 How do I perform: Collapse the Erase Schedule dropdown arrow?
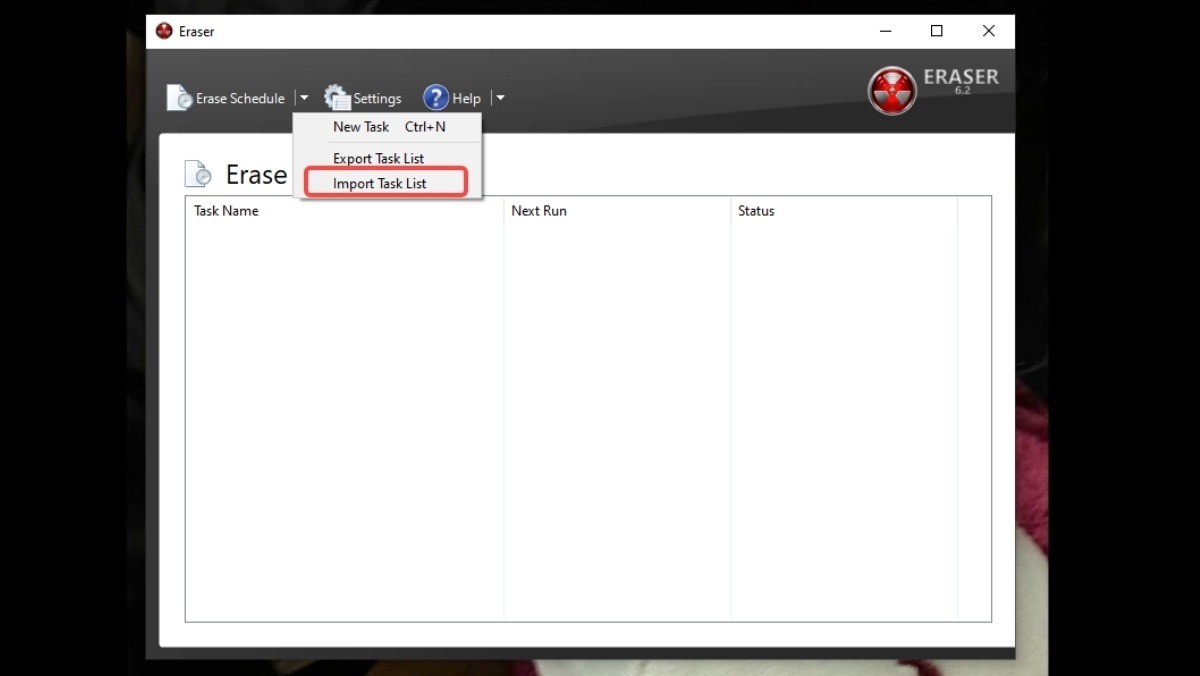pos(304,98)
